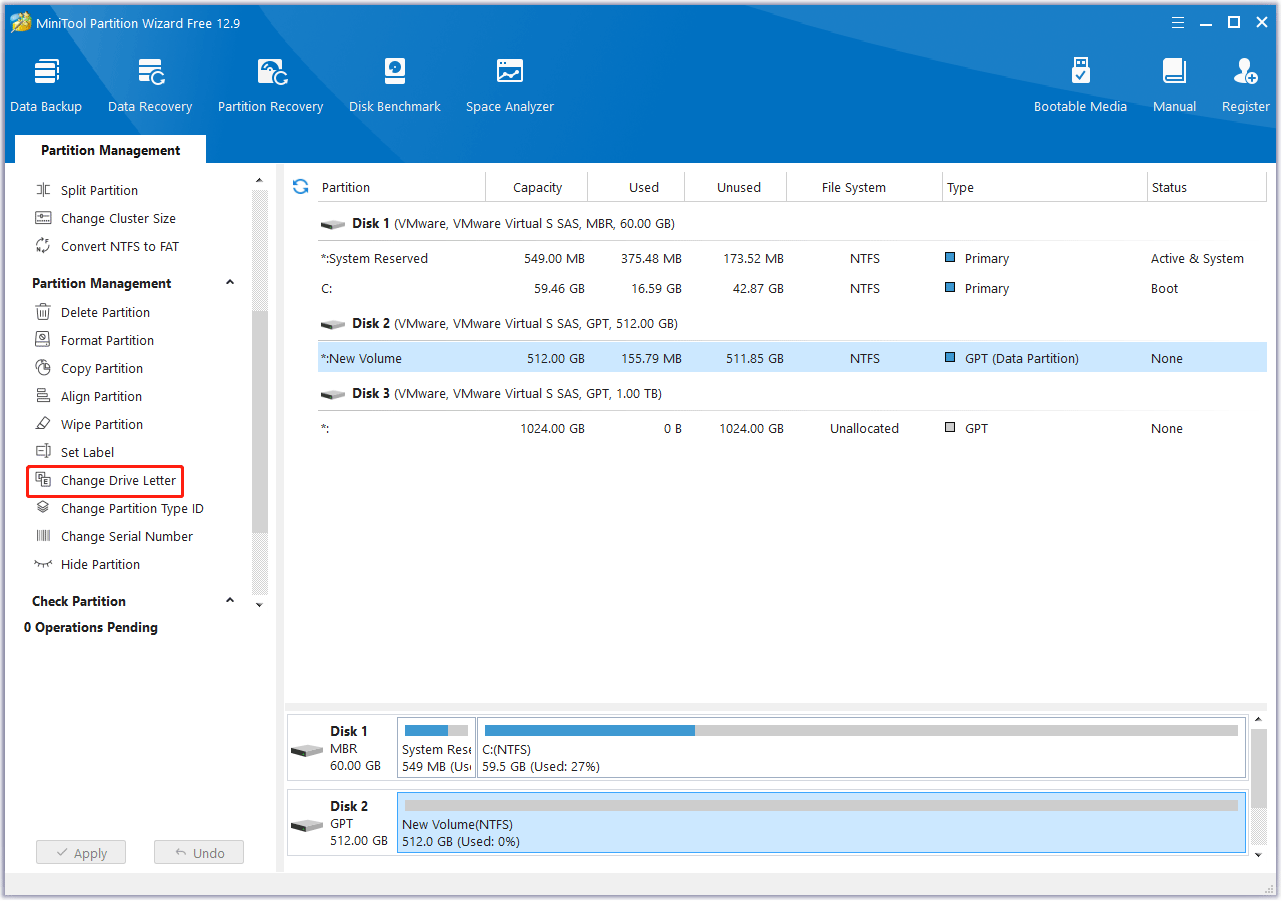Click the Split Partition icon

(43, 190)
